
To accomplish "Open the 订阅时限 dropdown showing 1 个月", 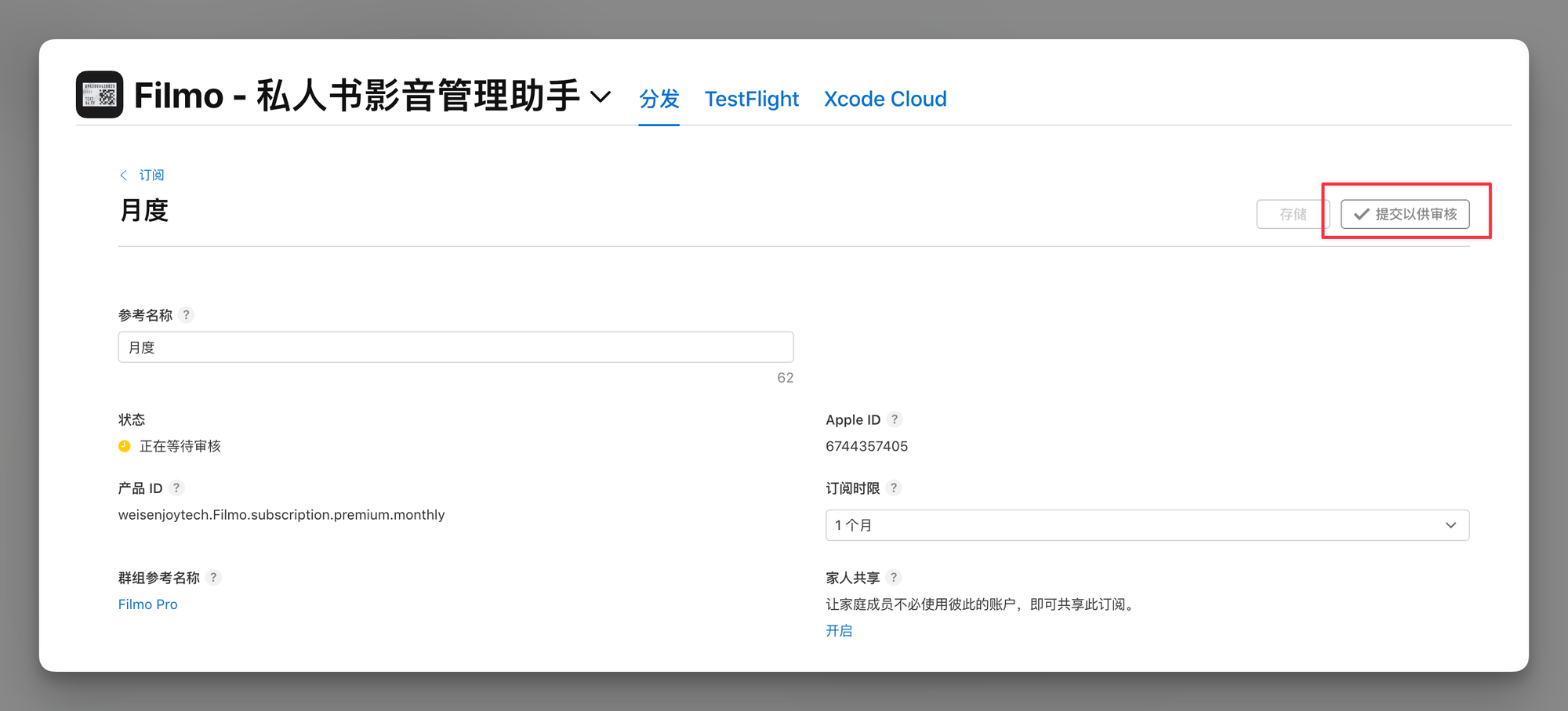I will (x=1147, y=525).
